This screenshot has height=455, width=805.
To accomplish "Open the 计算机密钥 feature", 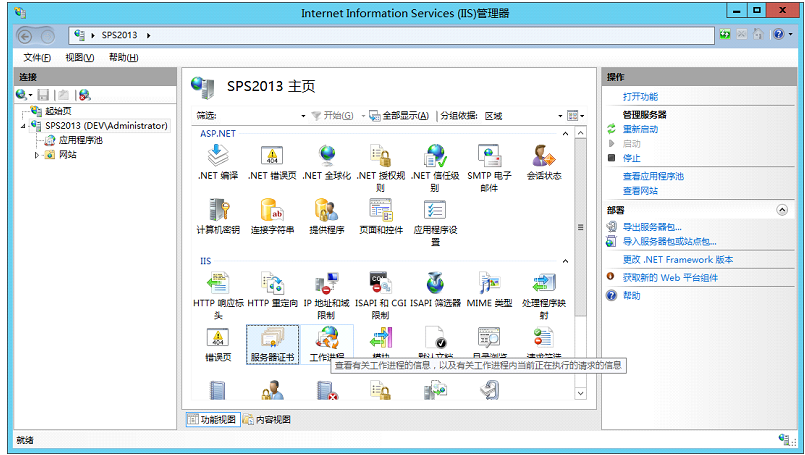I will tap(218, 216).
